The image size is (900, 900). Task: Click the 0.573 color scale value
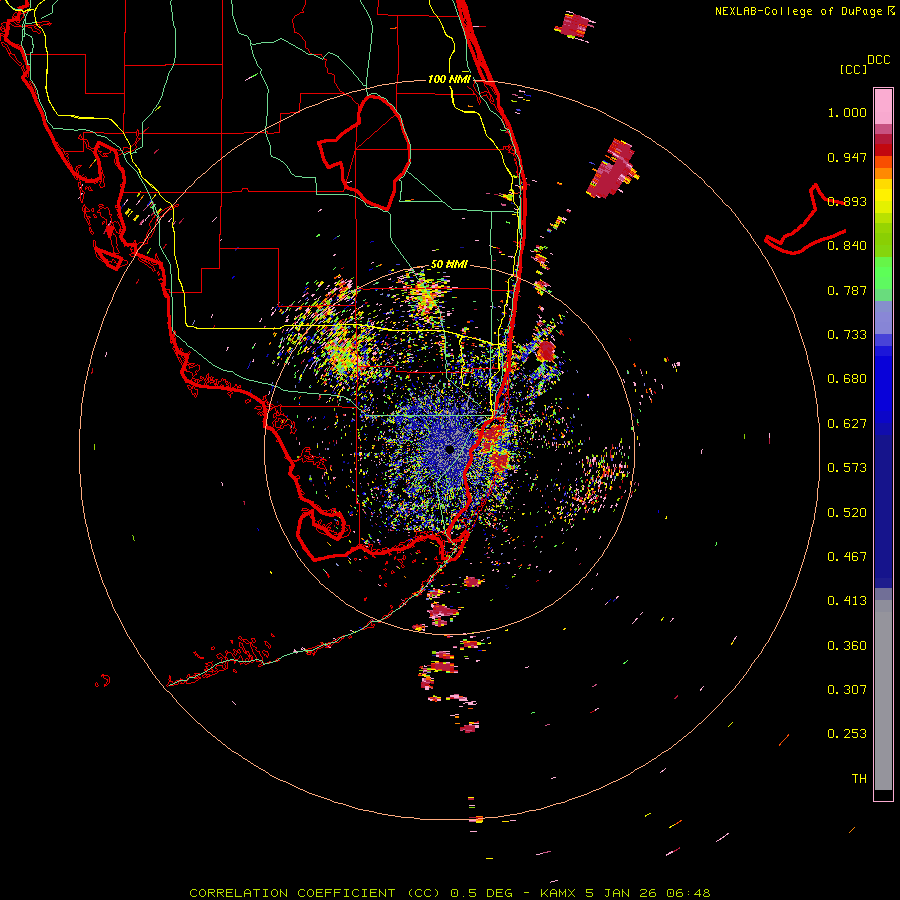[x=847, y=468]
